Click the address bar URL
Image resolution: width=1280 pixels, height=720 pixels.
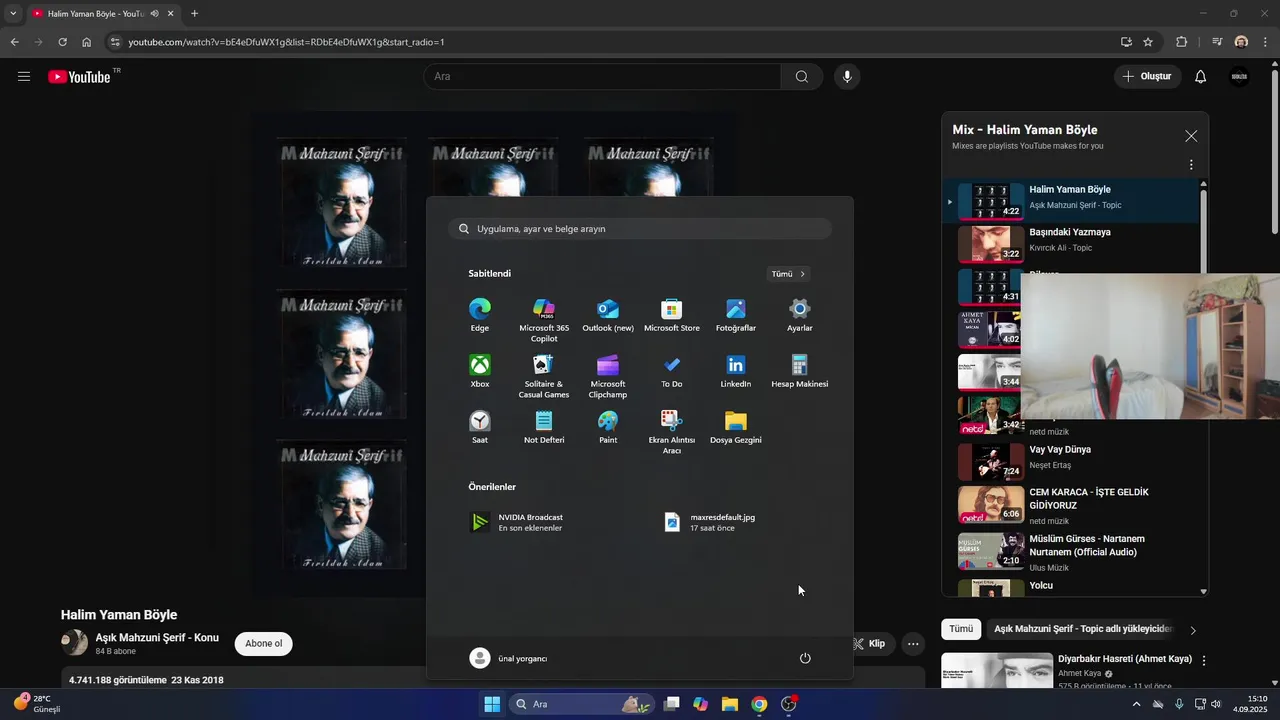click(286, 42)
